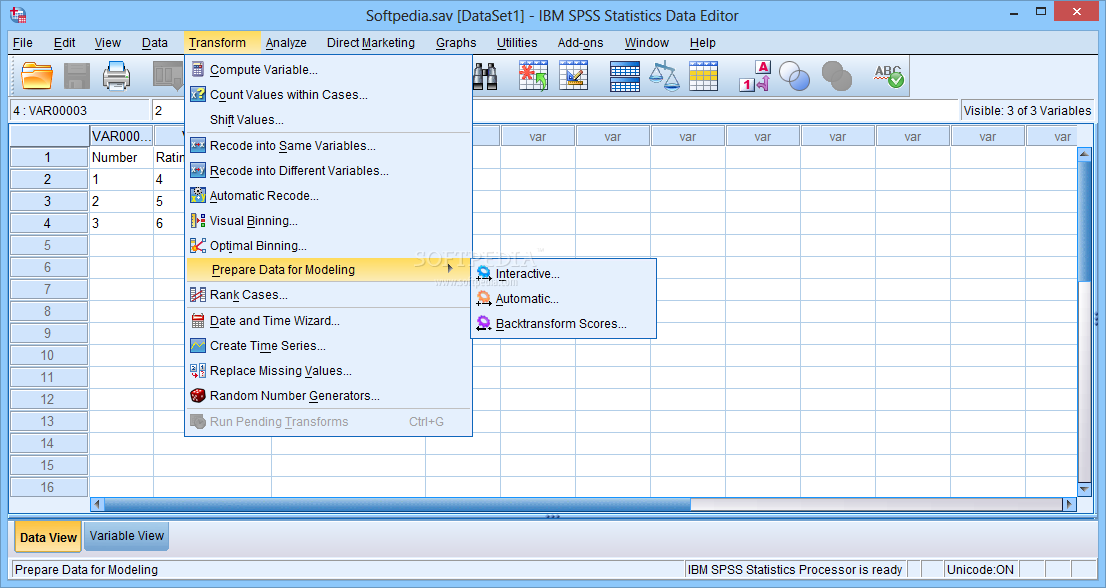
Task: Click the Unicode:ON status bar entry
Action: pos(980,570)
